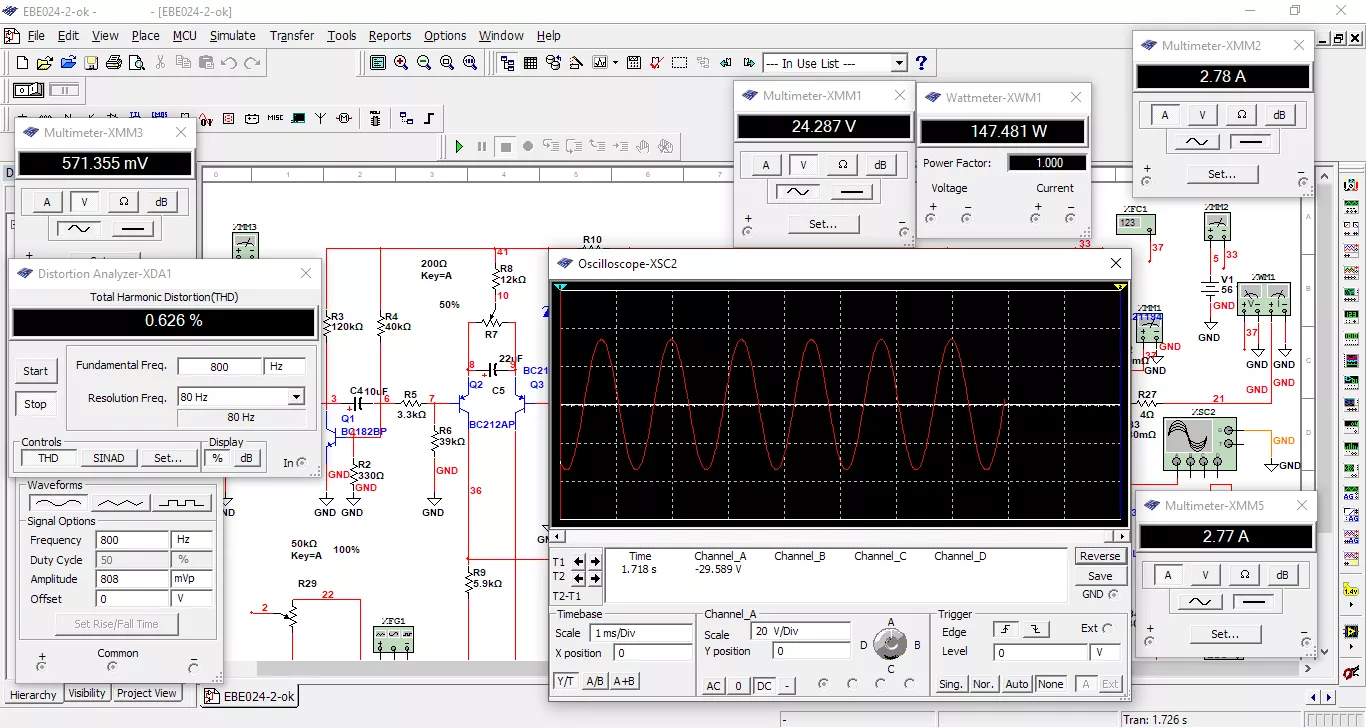Click the Zoom to Area icon
1366x728 pixels.
[447, 63]
